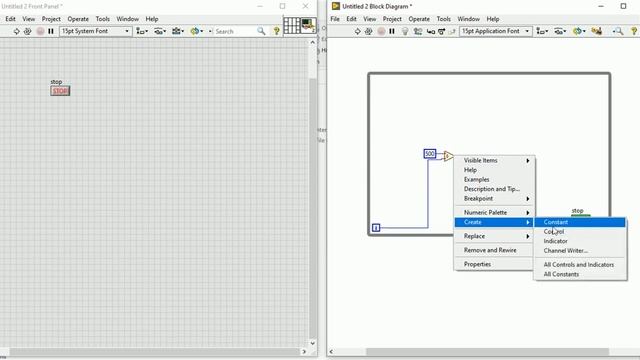Click the loop iteration terminal i

[376, 227]
